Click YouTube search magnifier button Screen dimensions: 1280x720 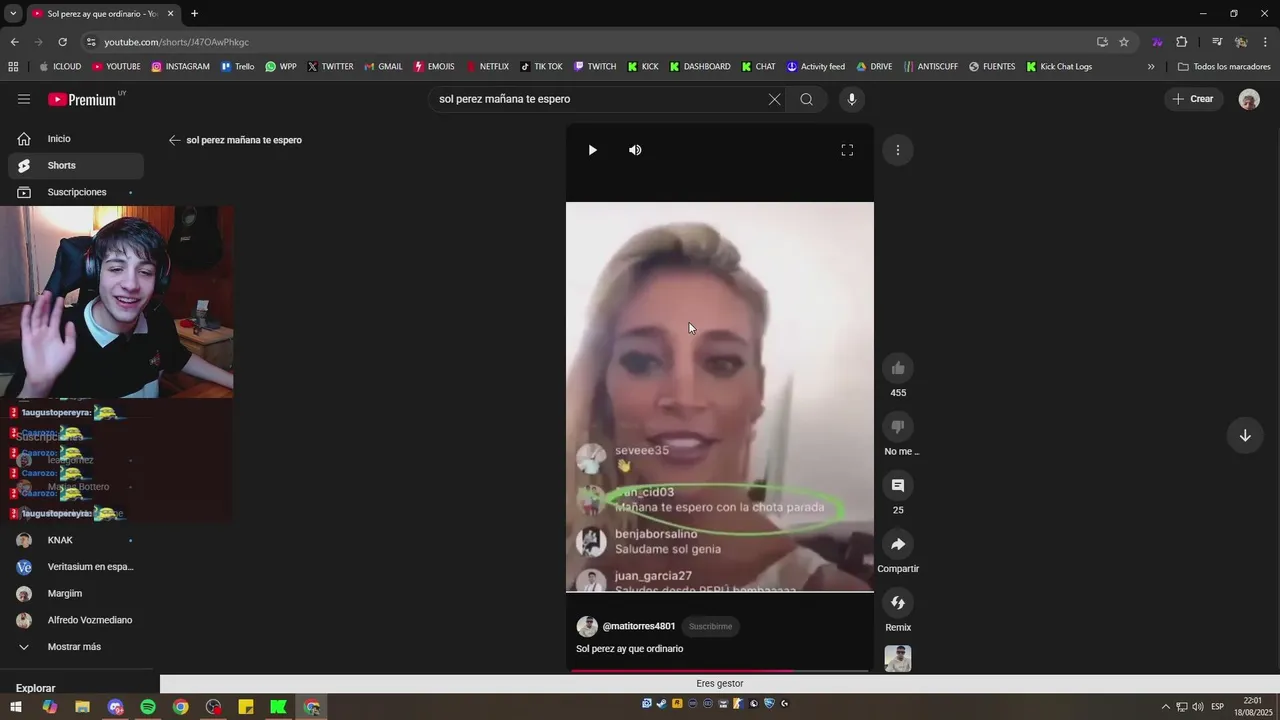[806, 99]
